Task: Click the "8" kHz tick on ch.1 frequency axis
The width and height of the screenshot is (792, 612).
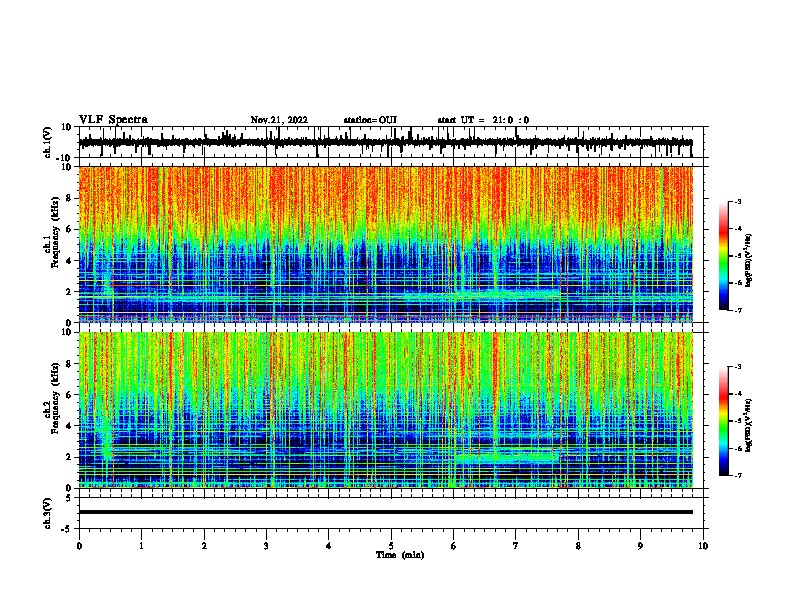Action: pos(69,198)
